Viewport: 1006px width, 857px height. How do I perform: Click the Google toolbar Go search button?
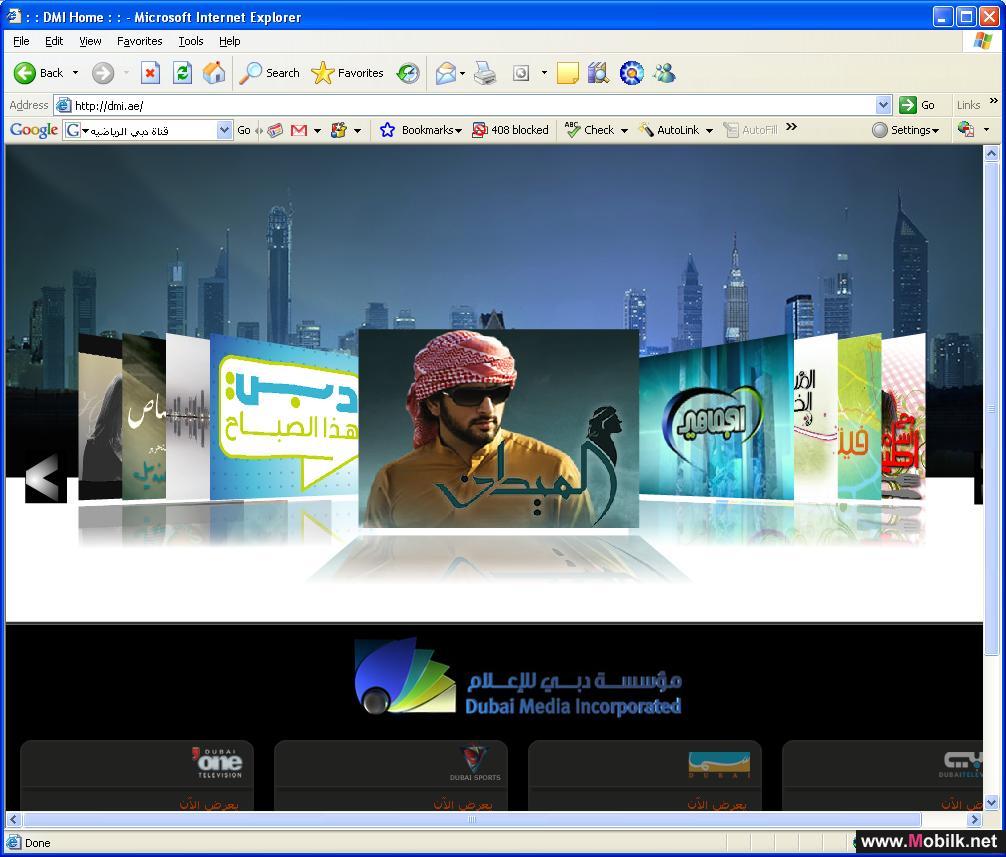244,130
